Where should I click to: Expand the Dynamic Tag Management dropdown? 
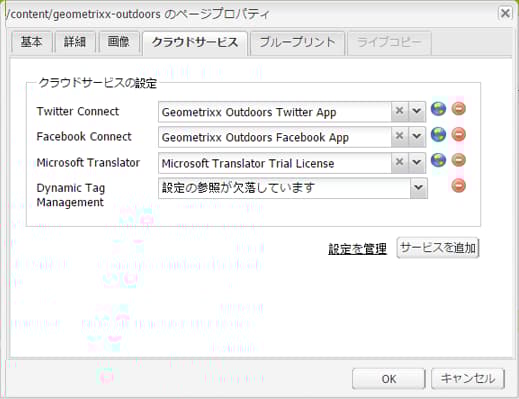click(418, 188)
